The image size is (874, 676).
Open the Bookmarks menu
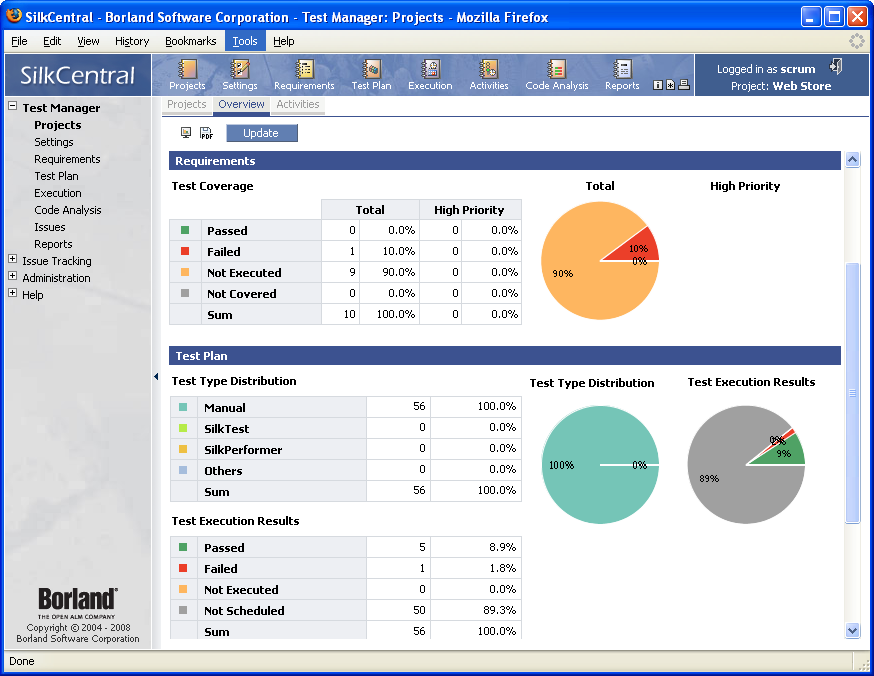pos(191,41)
